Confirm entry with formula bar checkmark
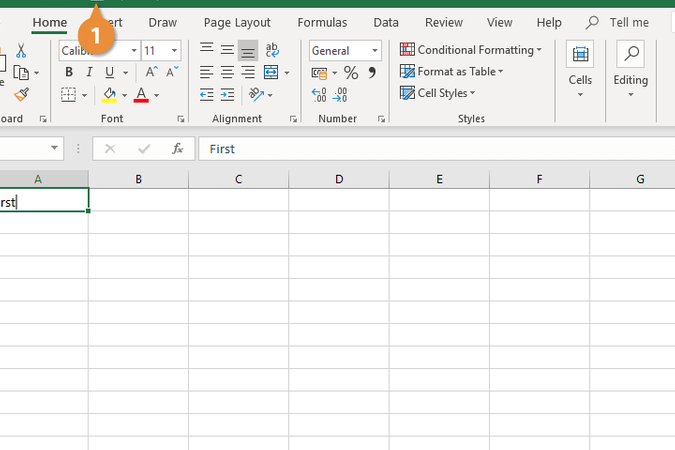Image resolution: width=675 pixels, height=450 pixels. (x=144, y=149)
